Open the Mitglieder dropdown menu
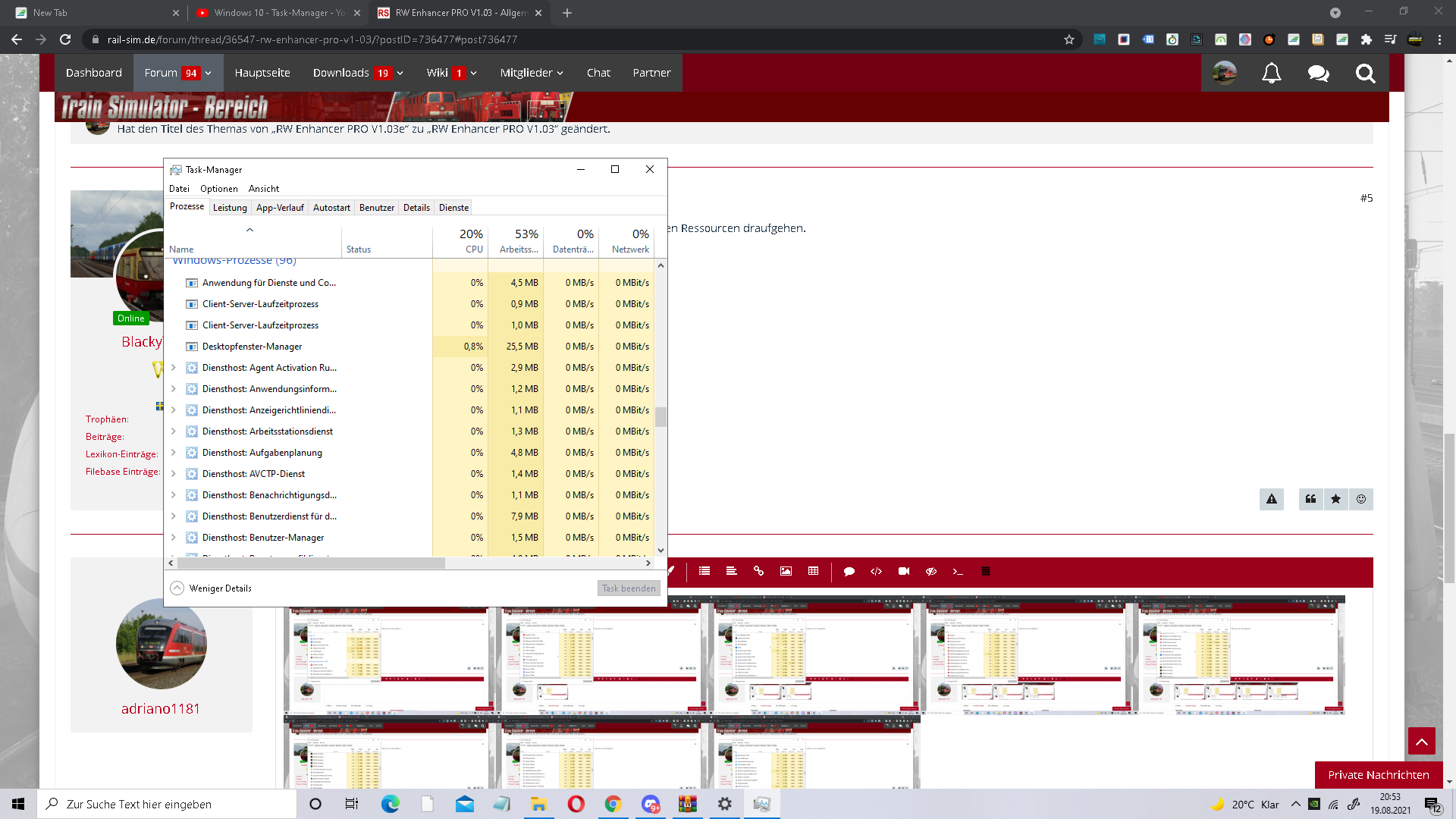Screen dimensions: 1456x819 (x=531, y=73)
